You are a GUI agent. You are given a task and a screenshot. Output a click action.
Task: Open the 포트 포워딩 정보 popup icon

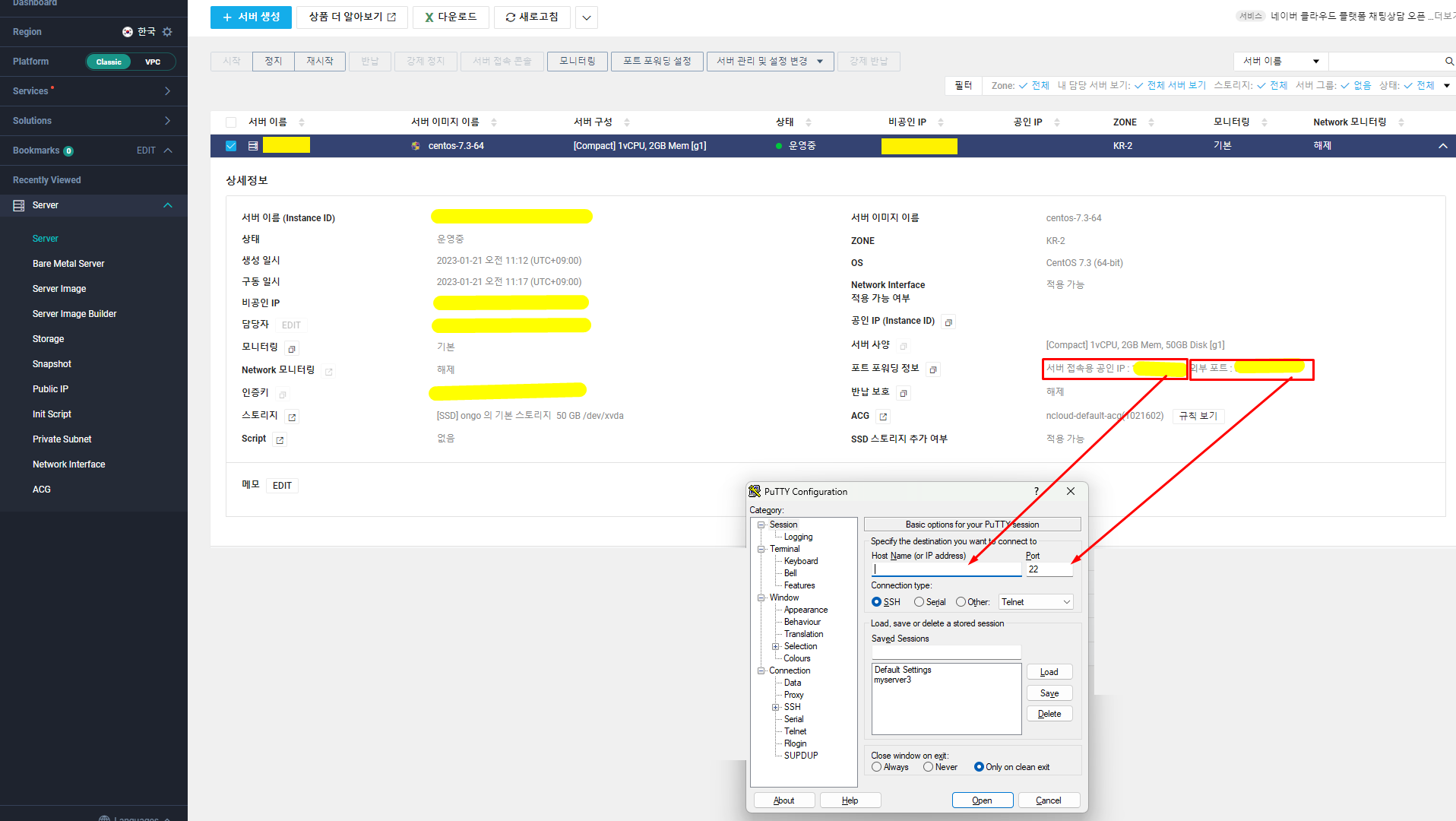tap(933, 369)
